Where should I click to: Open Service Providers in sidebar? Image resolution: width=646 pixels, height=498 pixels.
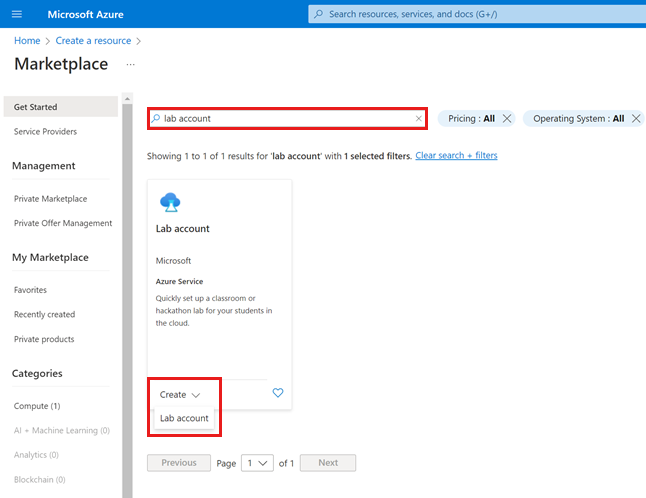(45, 131)
